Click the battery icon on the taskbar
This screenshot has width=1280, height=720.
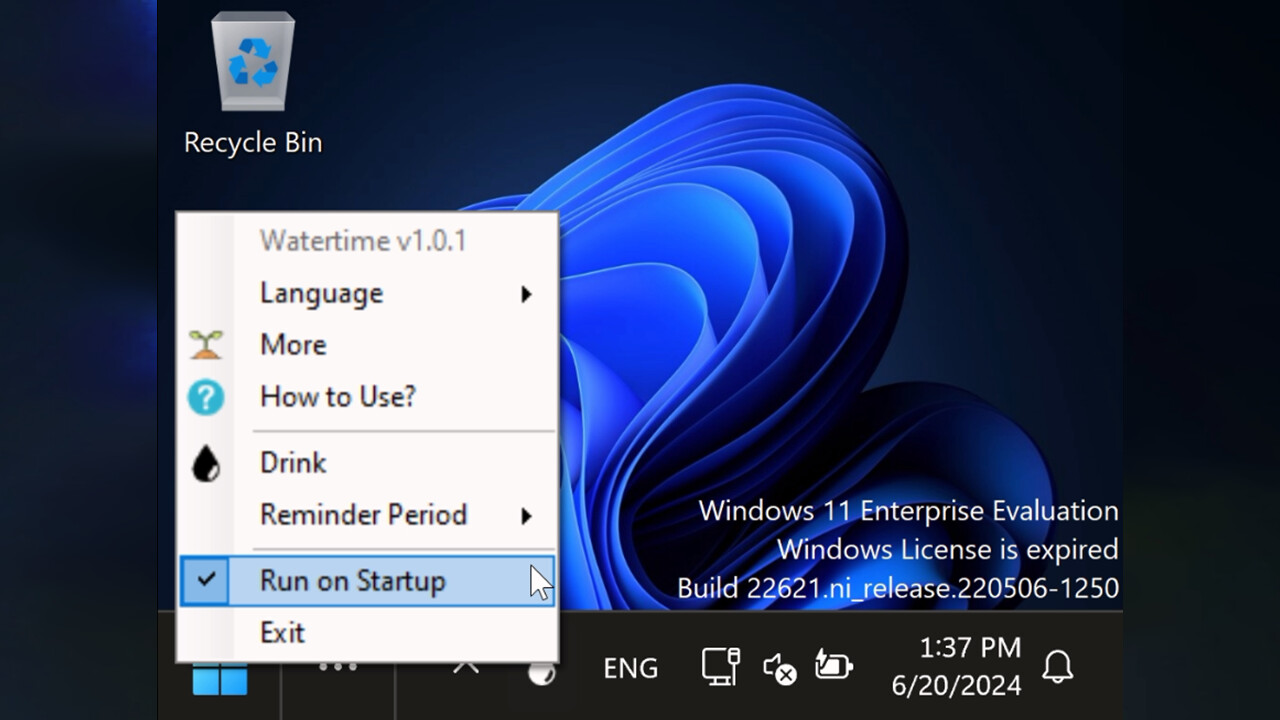pyautogui.click(x=833, y=668)
